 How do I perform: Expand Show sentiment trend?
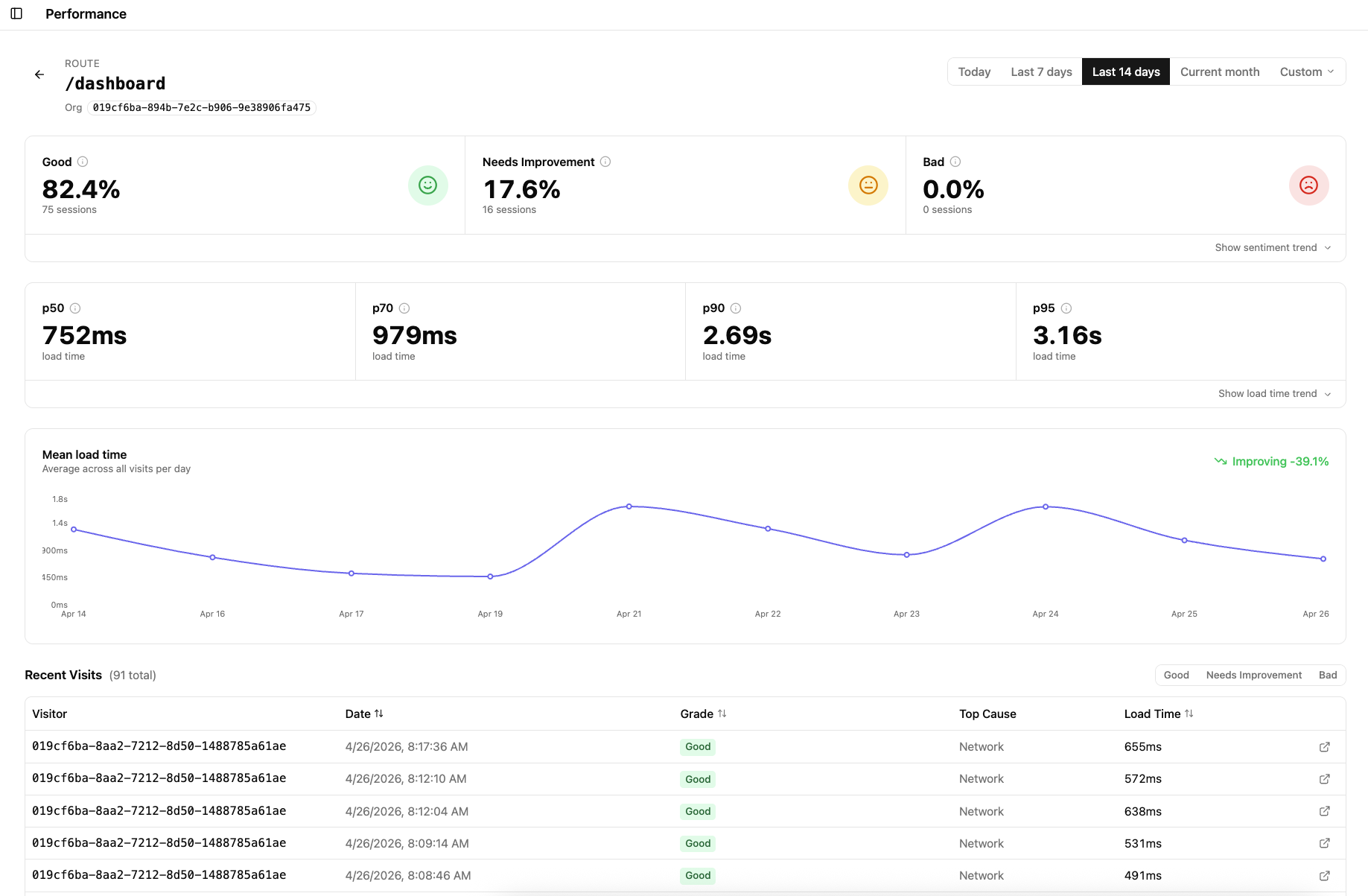point(1273,247)
